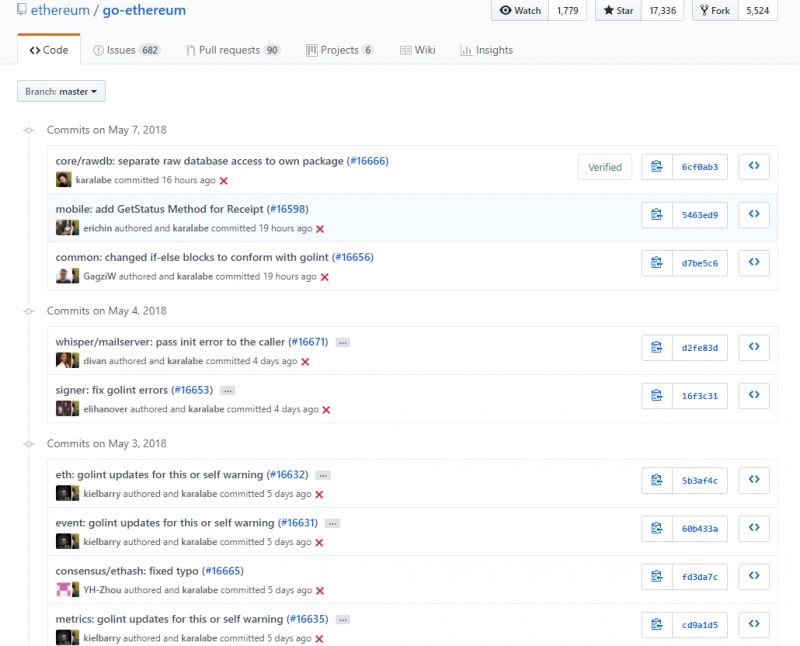800x646 pixels.
Task: Open commit 'signer: fix golint errors'
Action: [112, 390]
